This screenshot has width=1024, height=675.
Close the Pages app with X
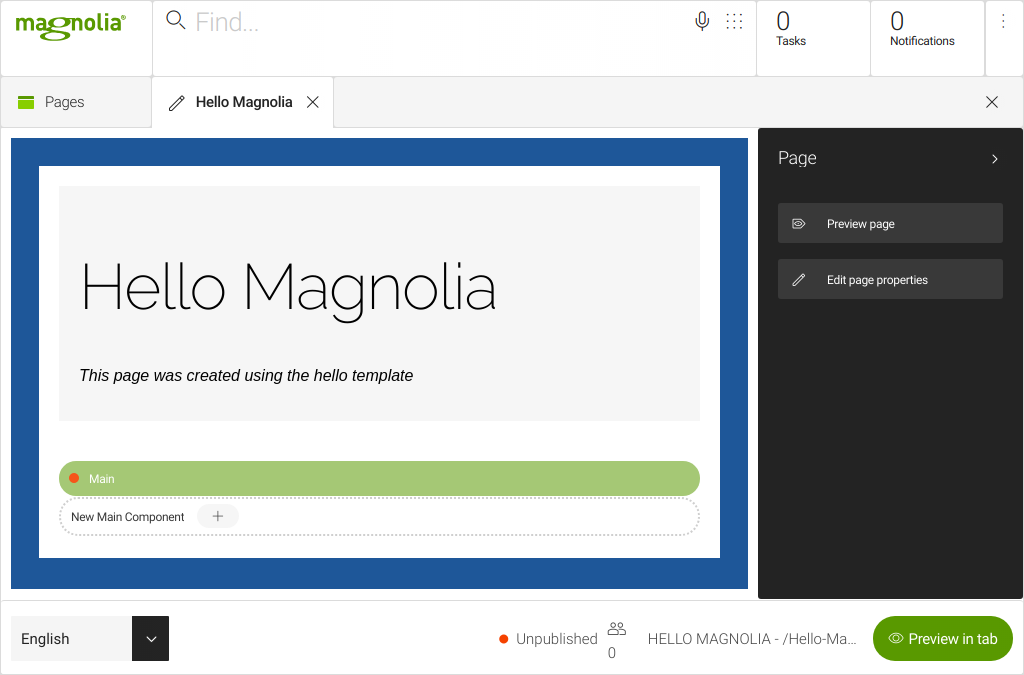click(991, 102)
